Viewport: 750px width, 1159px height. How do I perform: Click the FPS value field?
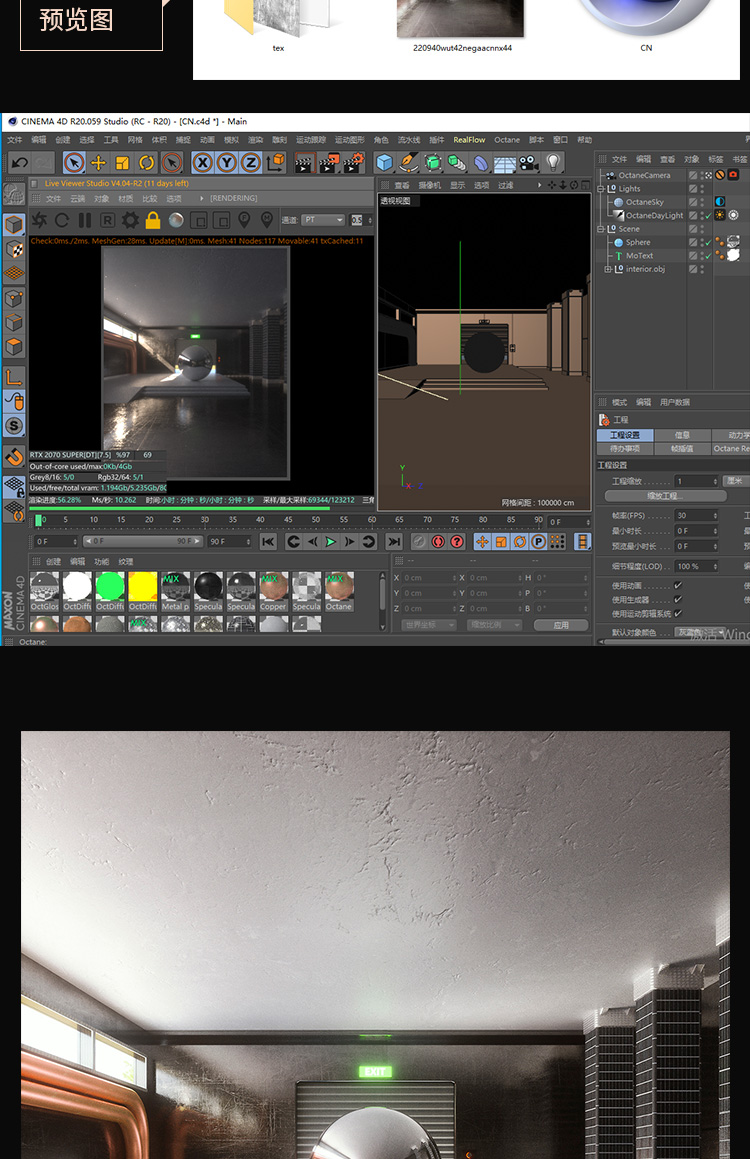click(x=696, y=516)
